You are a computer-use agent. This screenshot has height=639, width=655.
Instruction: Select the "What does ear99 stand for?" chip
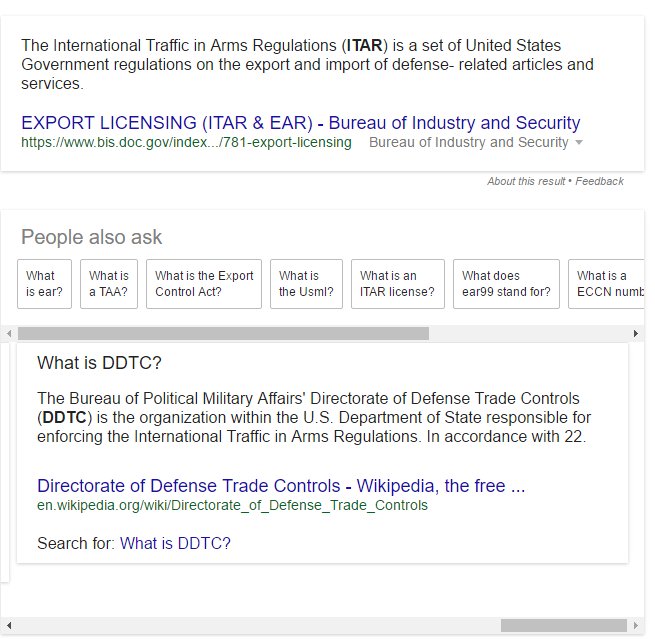coord(506,284)
